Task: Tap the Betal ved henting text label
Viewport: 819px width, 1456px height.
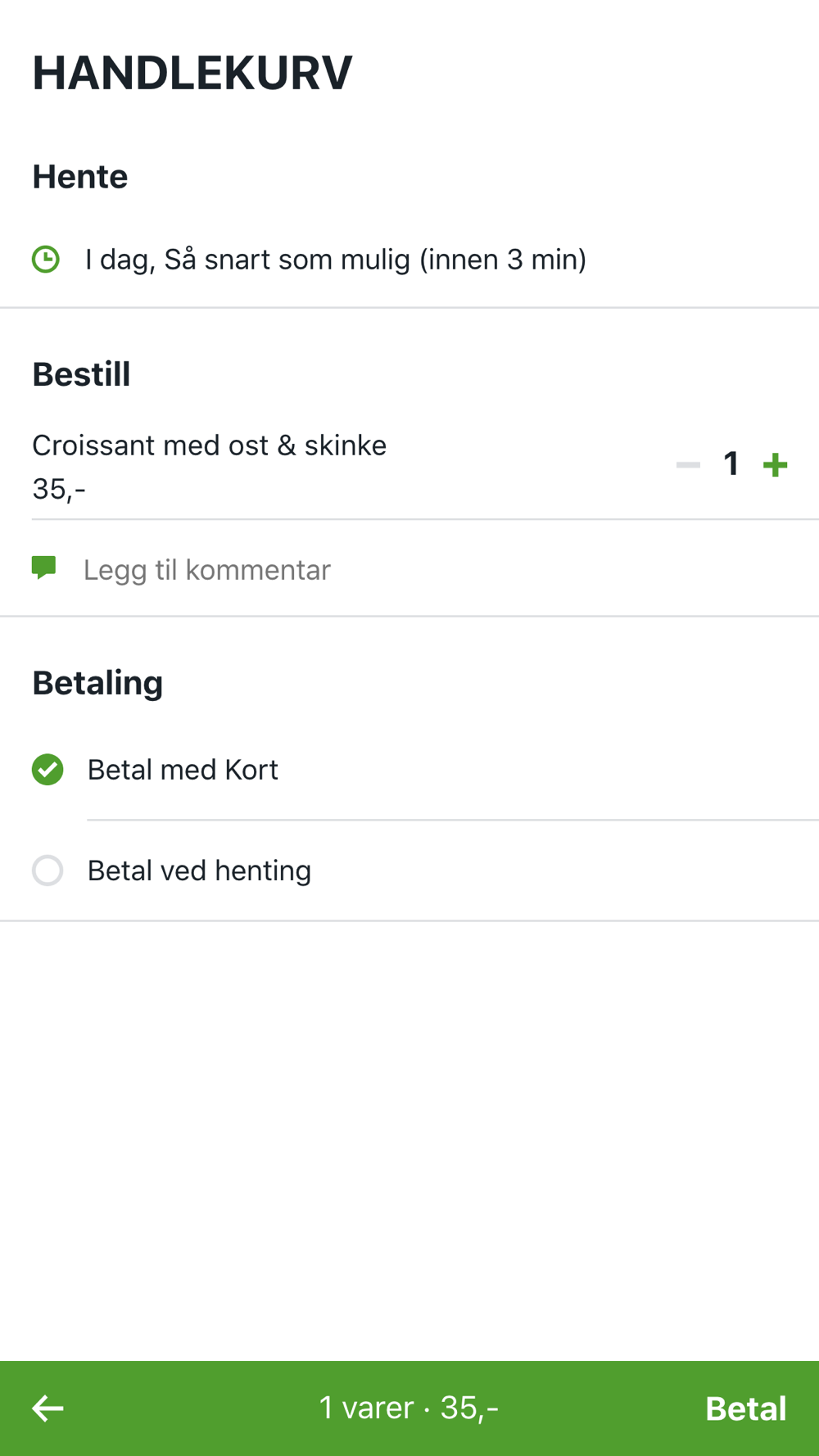Action: point(199,870)
